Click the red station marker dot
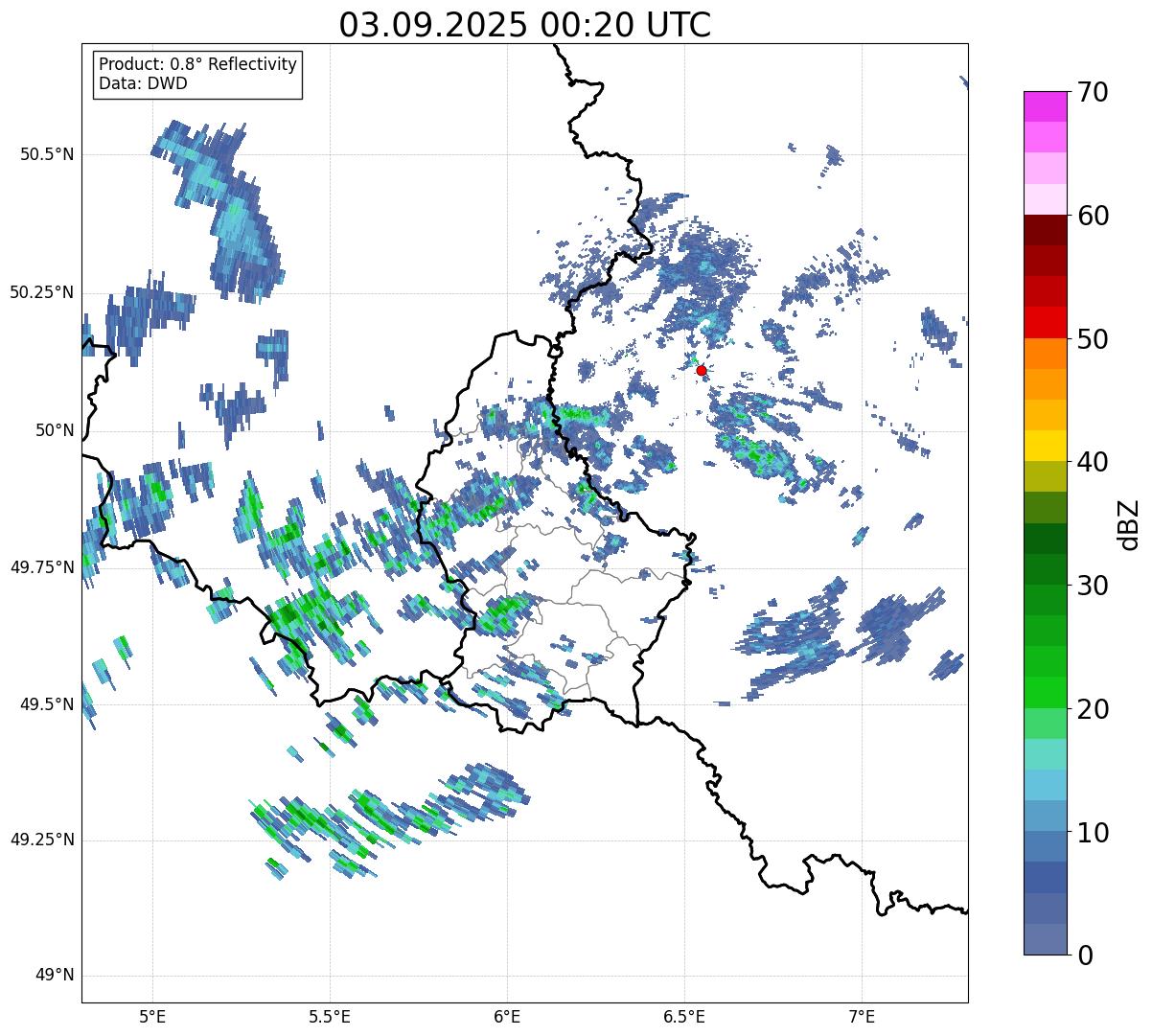This screenshot has height=1036, width=1152. point(702,370)
